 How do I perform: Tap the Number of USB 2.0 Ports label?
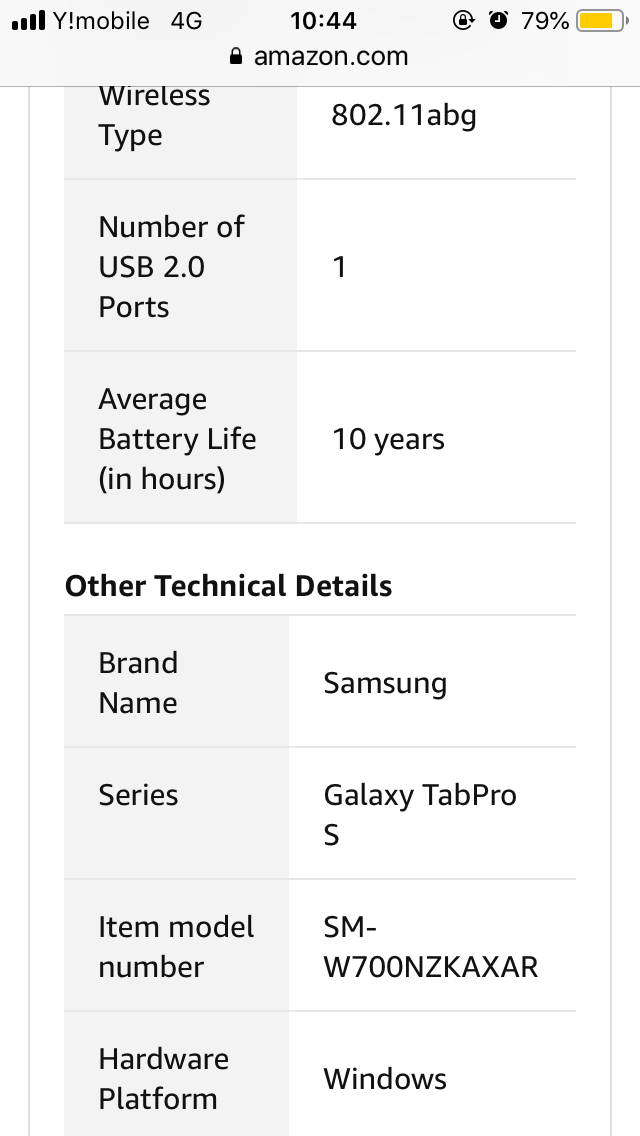coord(172,267)
